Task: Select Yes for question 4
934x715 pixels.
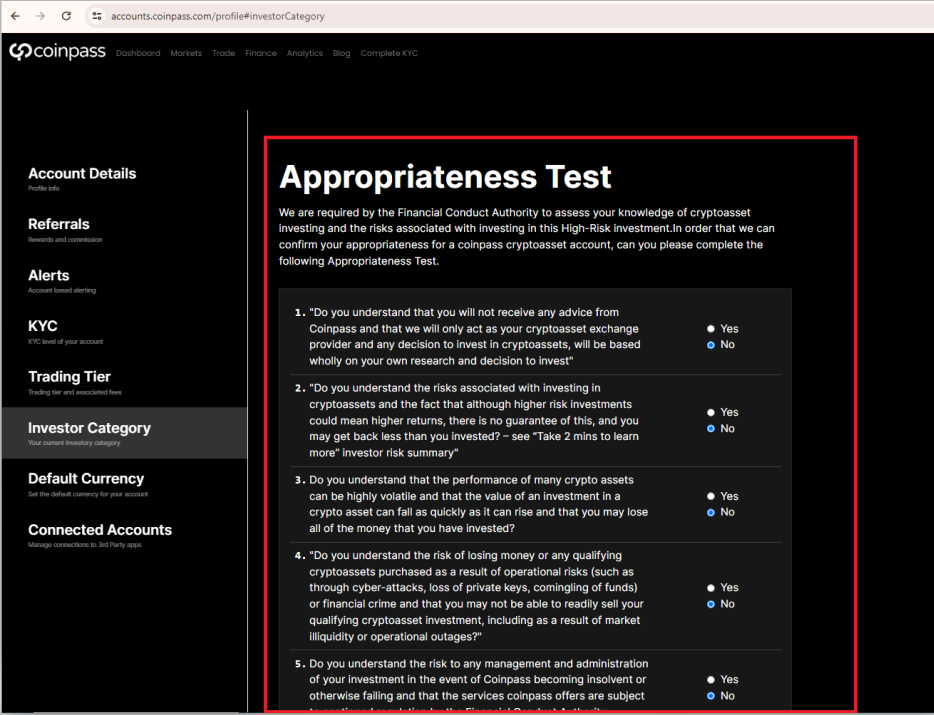Action: (711, 588)
